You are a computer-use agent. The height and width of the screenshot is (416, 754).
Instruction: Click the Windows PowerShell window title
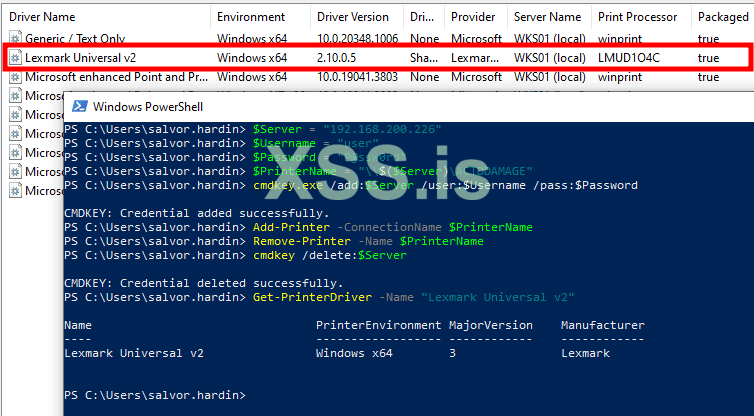pos(148,107)
